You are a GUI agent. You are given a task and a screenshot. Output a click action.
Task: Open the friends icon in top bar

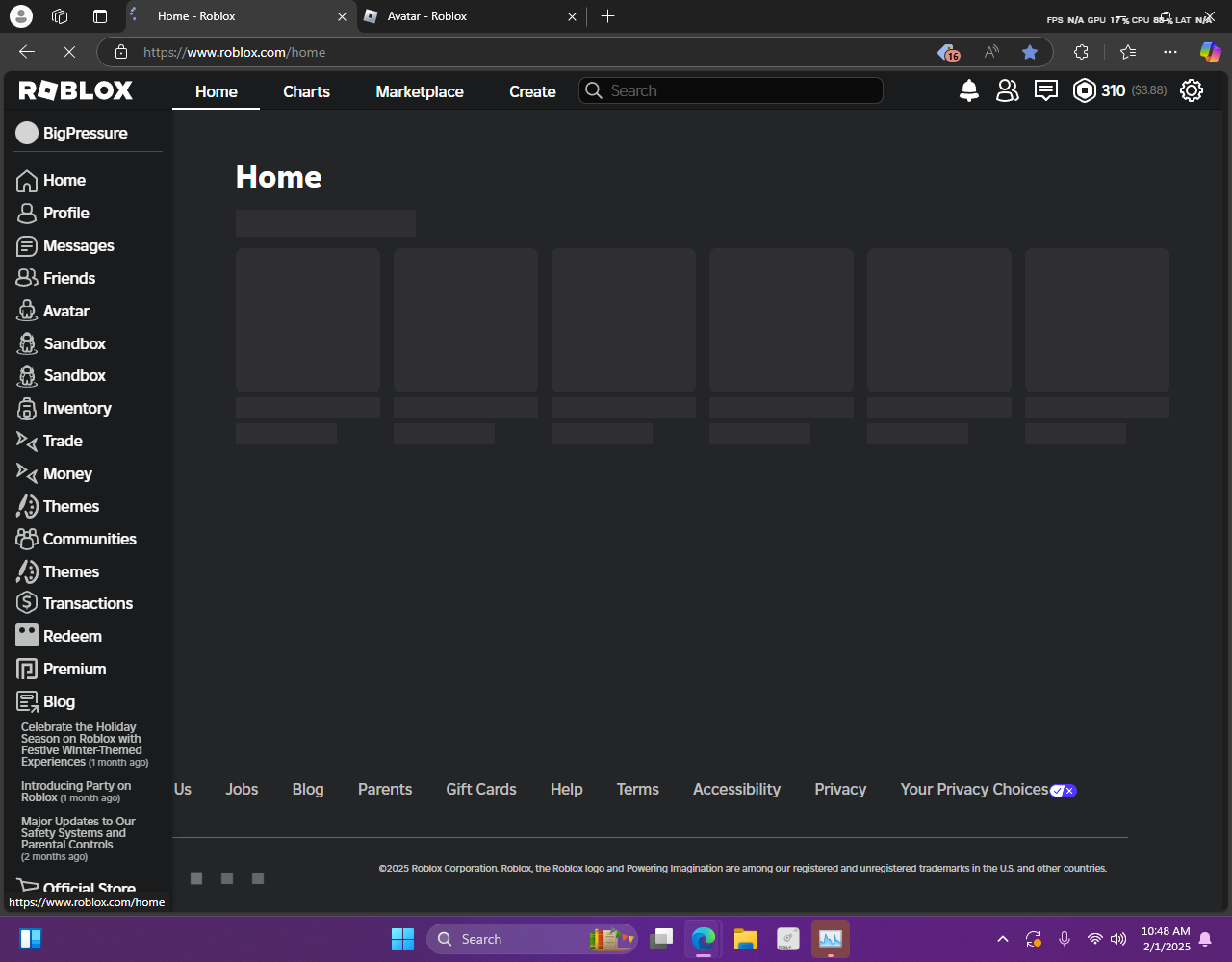pyautogui.click(x=1007, y=90)
